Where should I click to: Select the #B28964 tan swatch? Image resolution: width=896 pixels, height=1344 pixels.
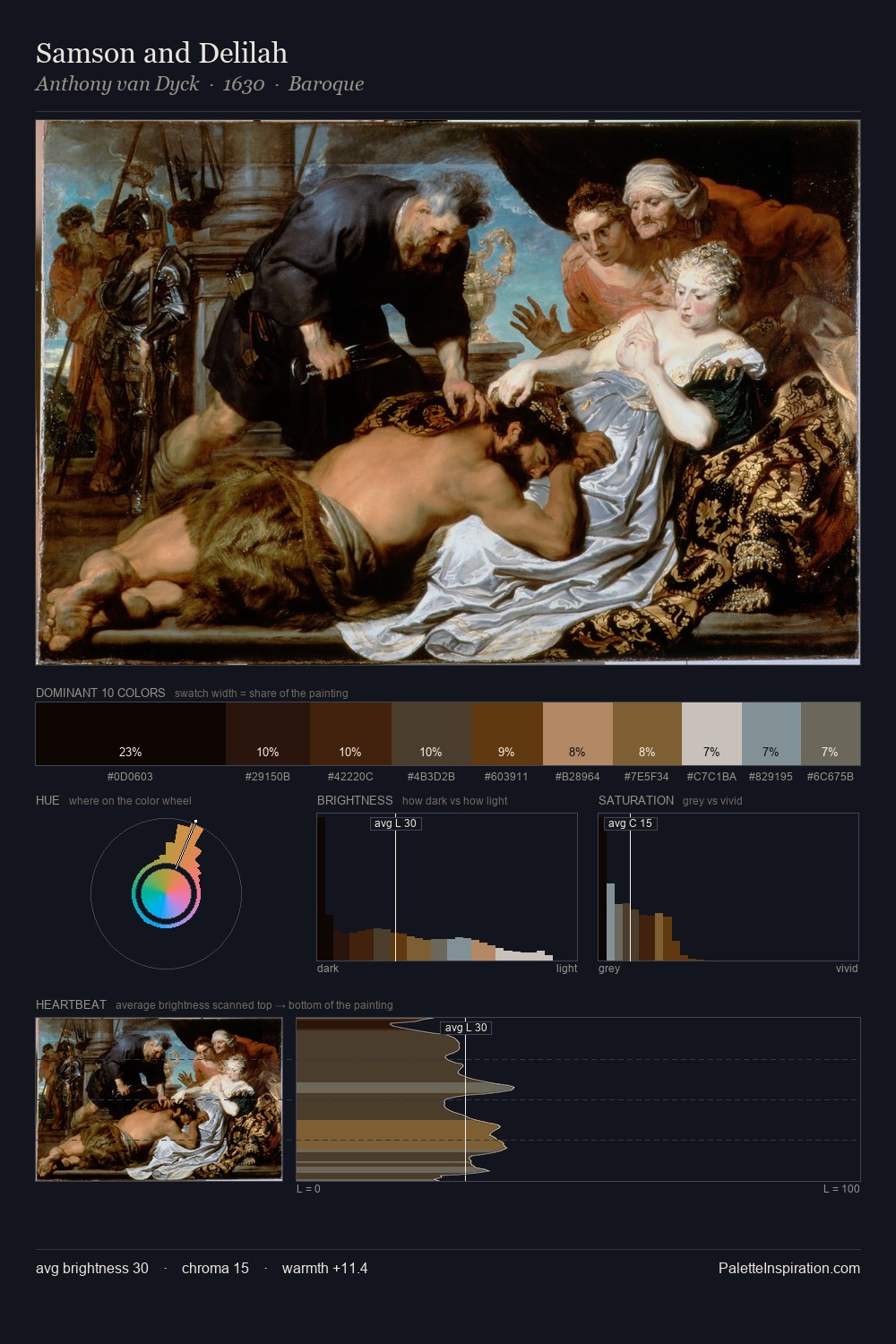[578, 733]
